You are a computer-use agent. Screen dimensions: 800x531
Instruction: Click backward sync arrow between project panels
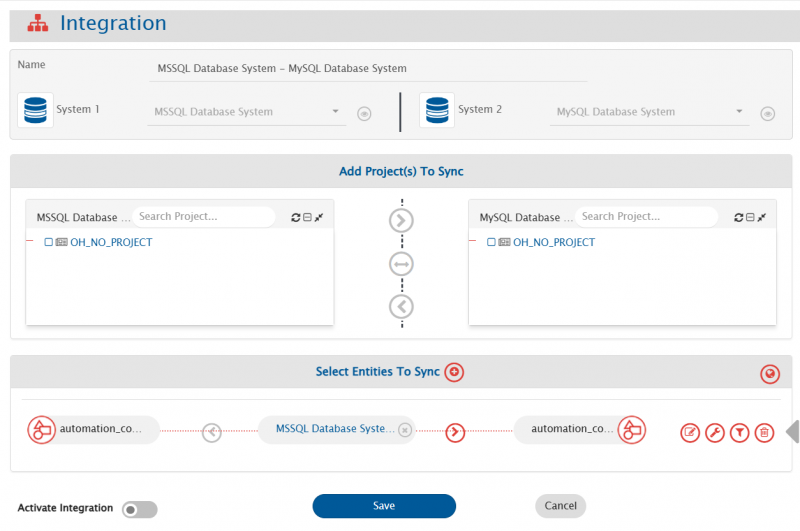coord(401,306)
